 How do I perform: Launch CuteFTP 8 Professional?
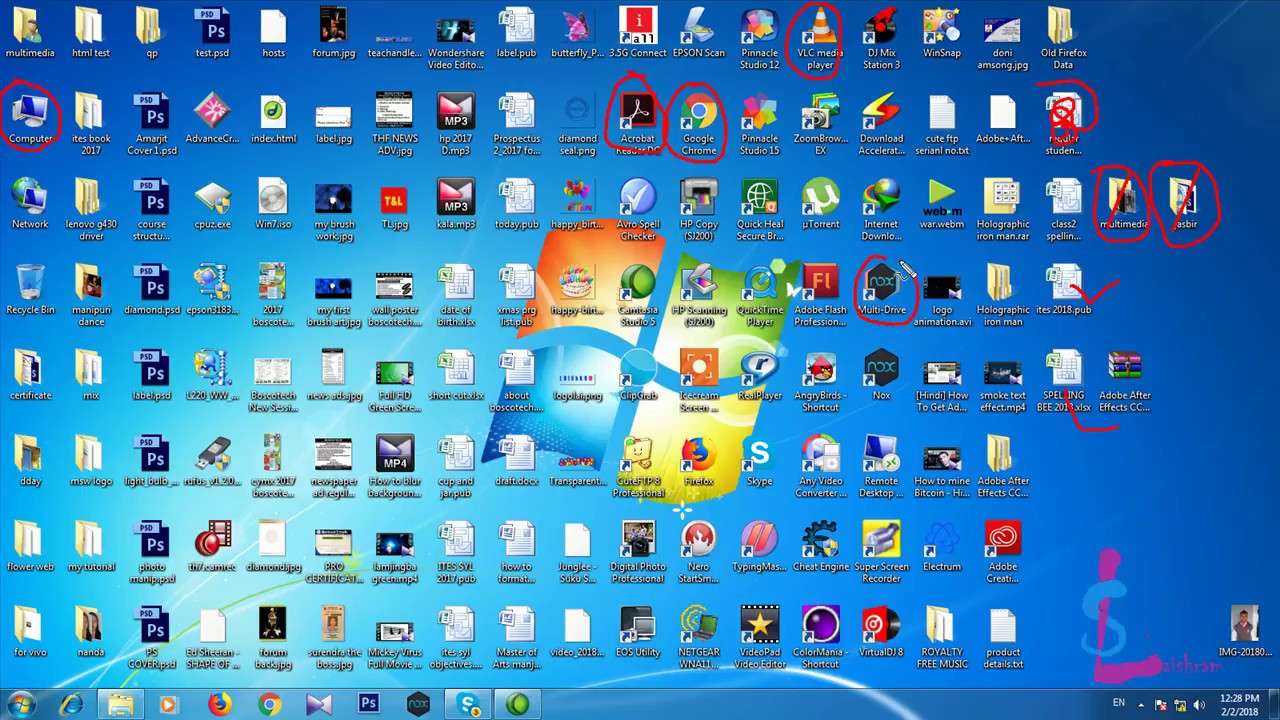638,468
